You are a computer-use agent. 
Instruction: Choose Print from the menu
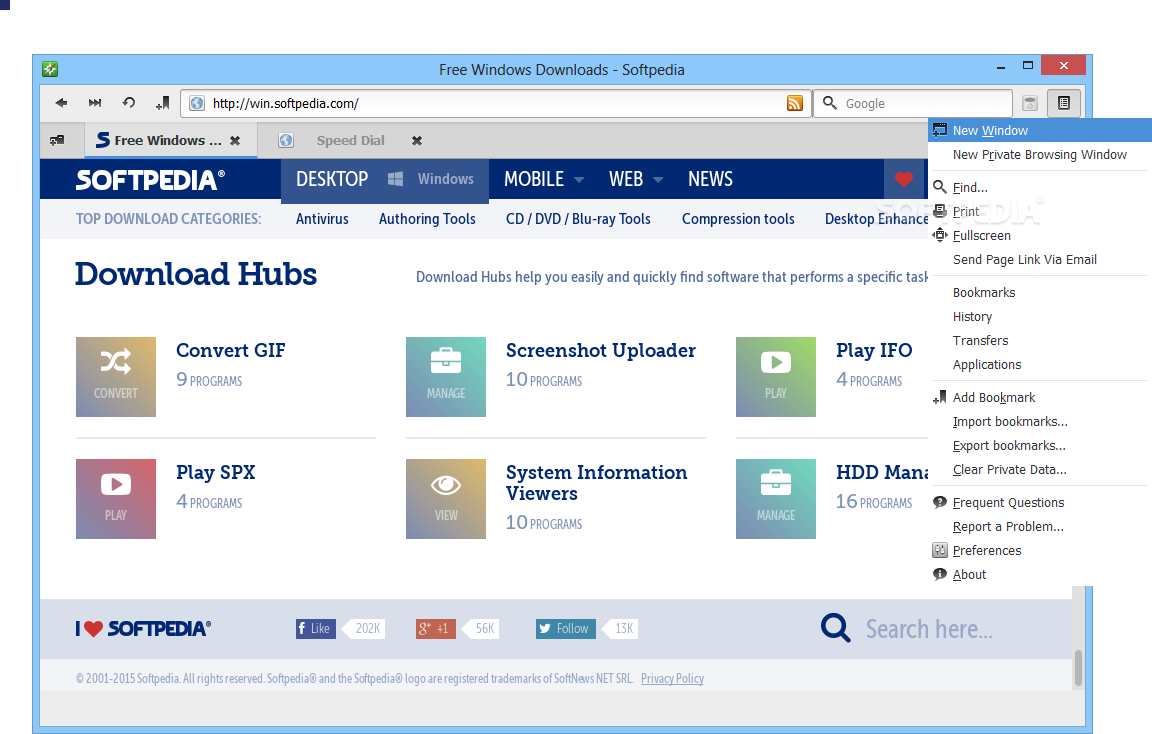(1040, 212)
